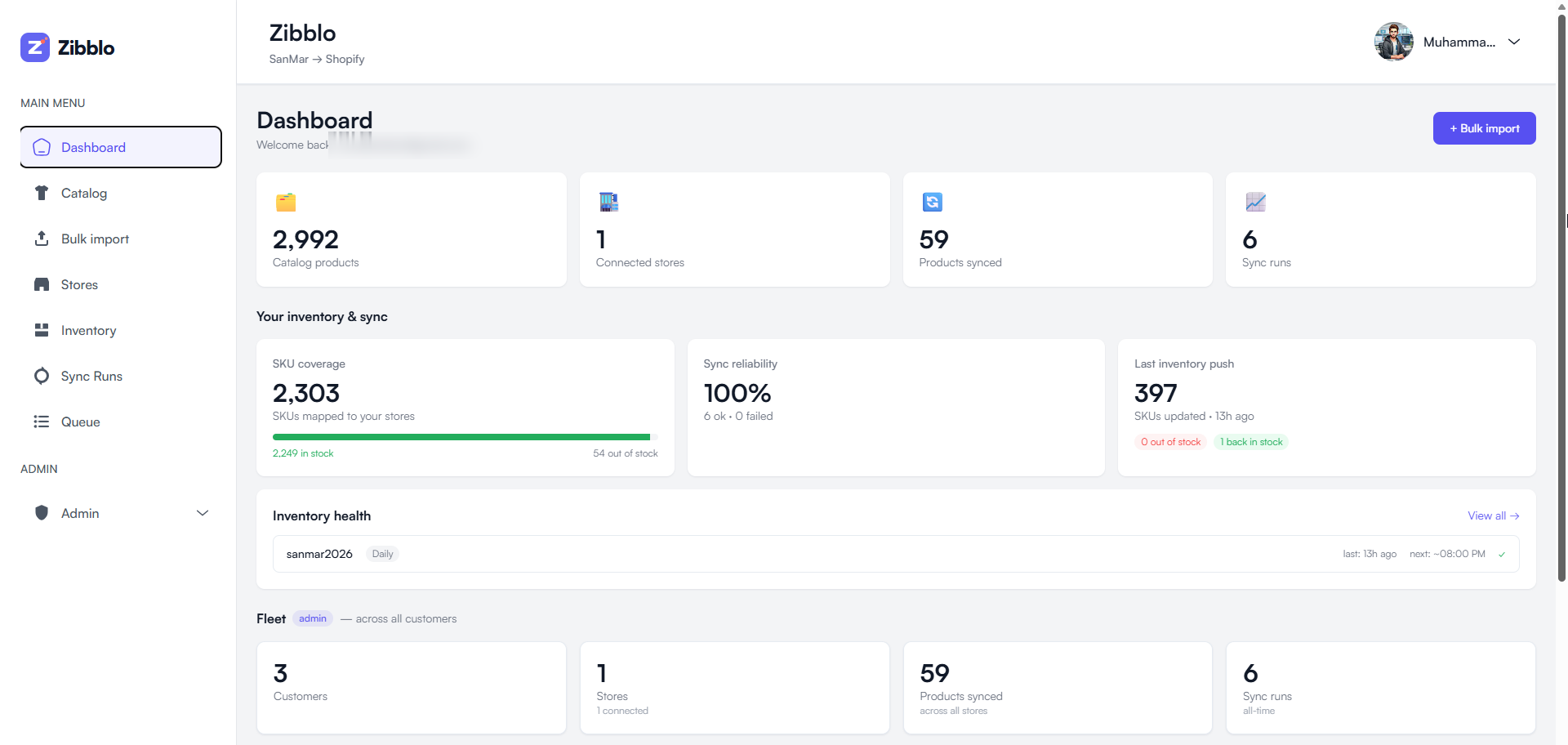The width and height of the screenshot is (1568, 745).
Task: Open the Queue menu entry
Action: point(121,422)
